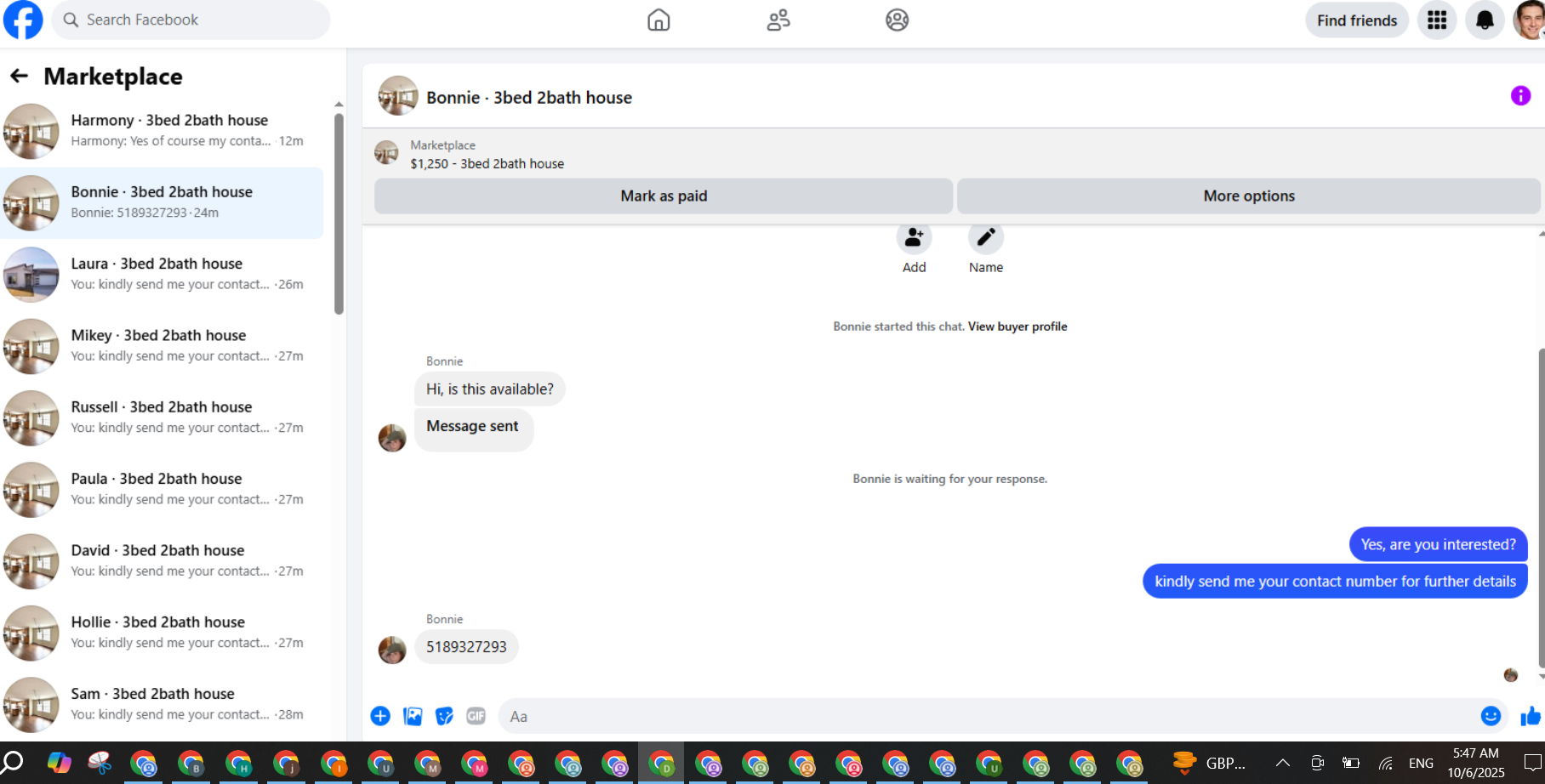Open network settings in system tray
The height and width of the screenshot is (784, 1545).
[x=1386, y=763]
